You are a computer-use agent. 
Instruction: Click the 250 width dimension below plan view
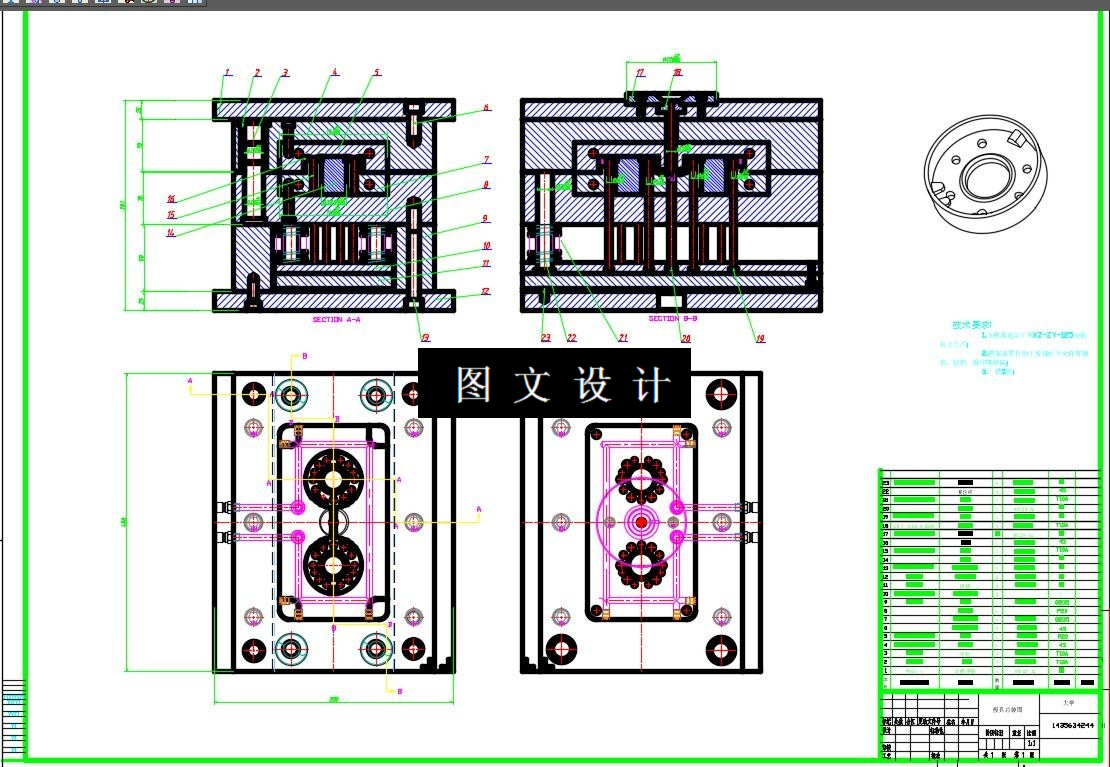(333, 700)
